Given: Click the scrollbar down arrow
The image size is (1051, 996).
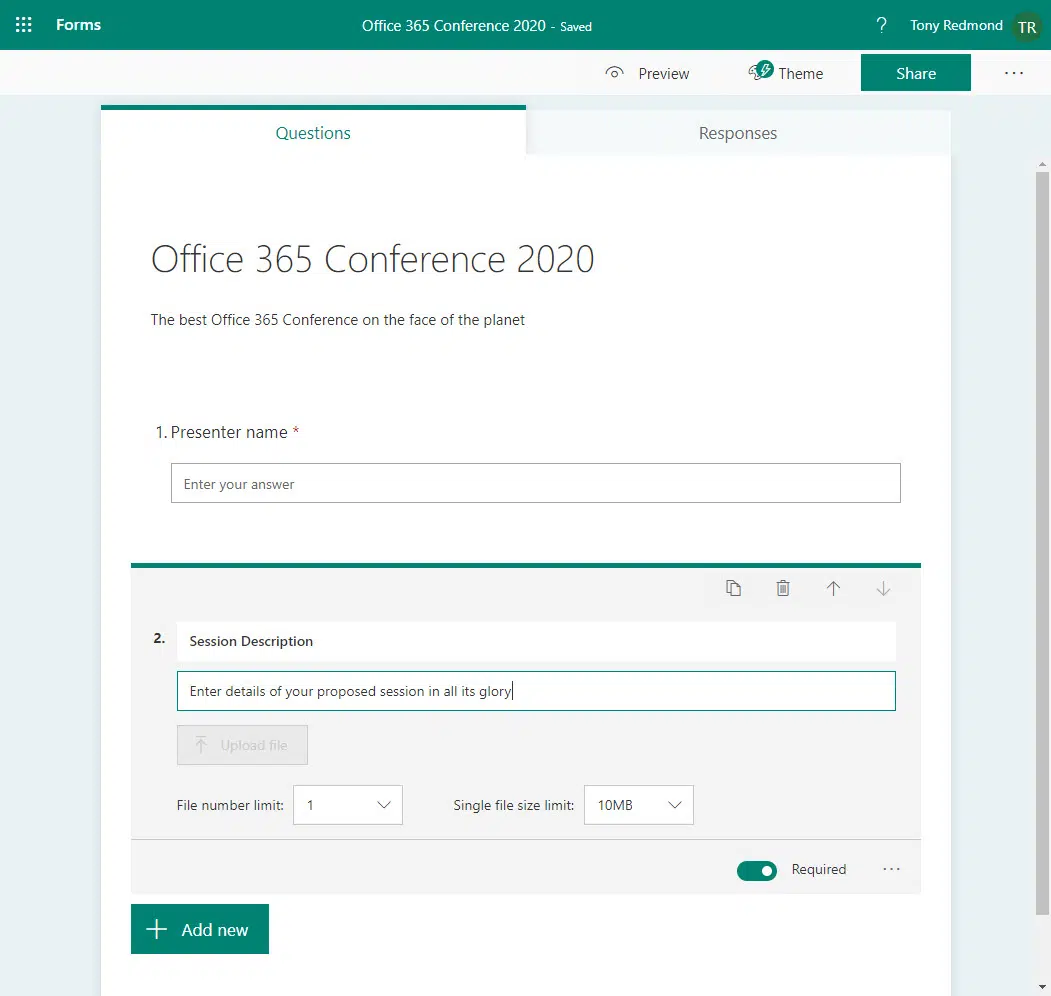Looking at the screenshot, I should (1042, 987).
